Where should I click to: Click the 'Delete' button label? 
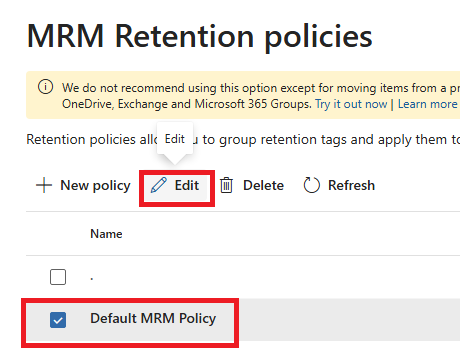pyautogui.click(x=263, y=185)
